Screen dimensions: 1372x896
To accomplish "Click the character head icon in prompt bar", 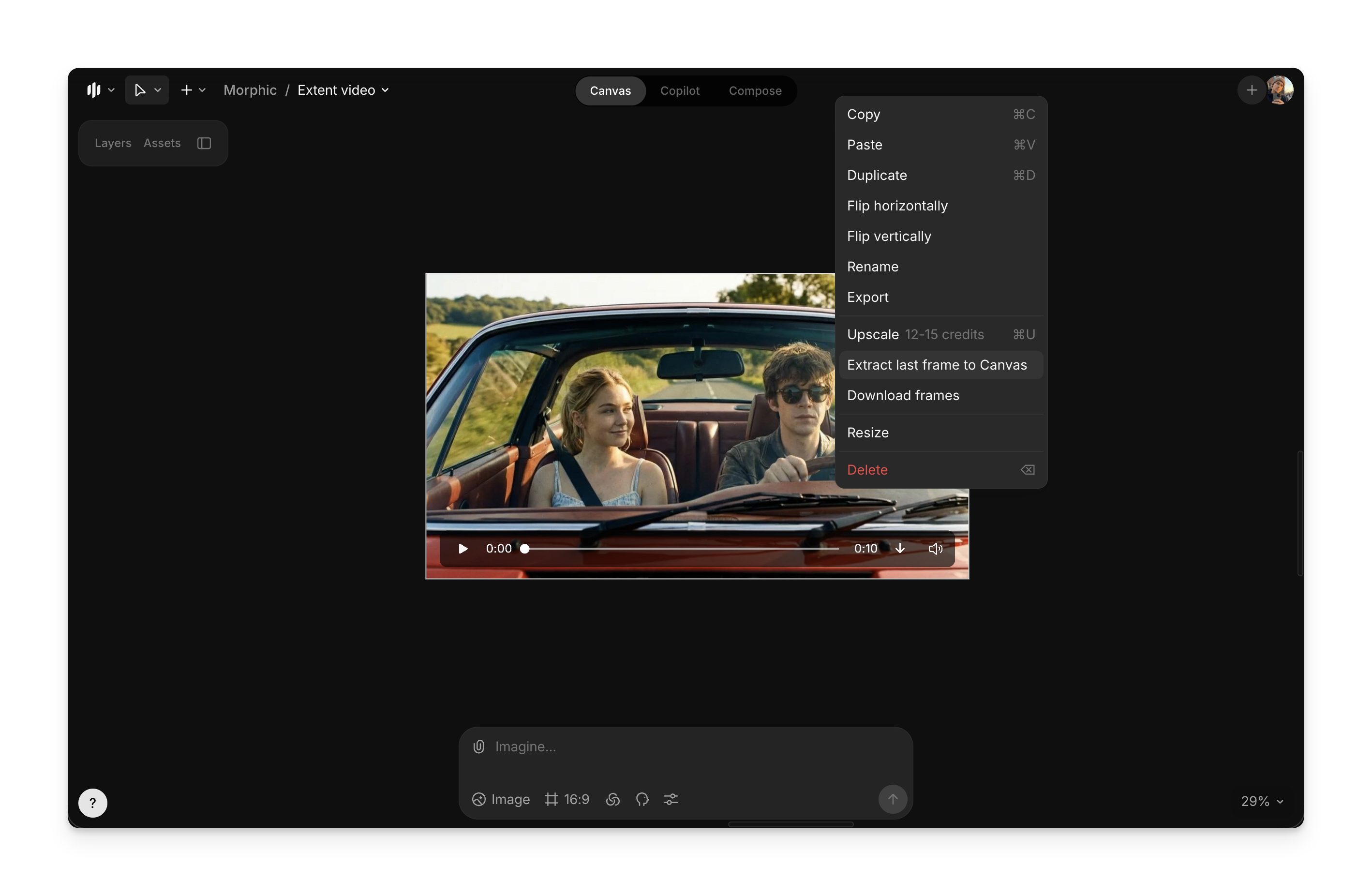I will click(x=641, y=799).
